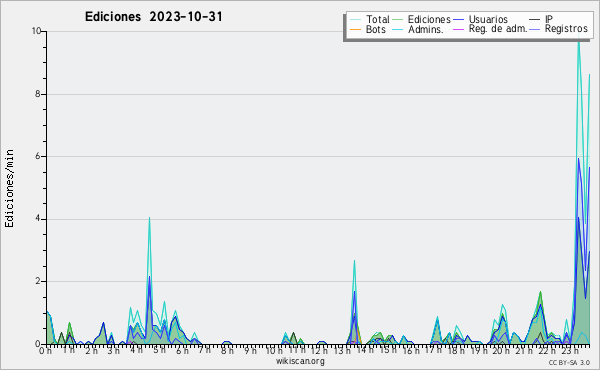This screenshot has height=370, width=600.
Task: Click the "0 h" x-axis label
Action: (45, 350)
